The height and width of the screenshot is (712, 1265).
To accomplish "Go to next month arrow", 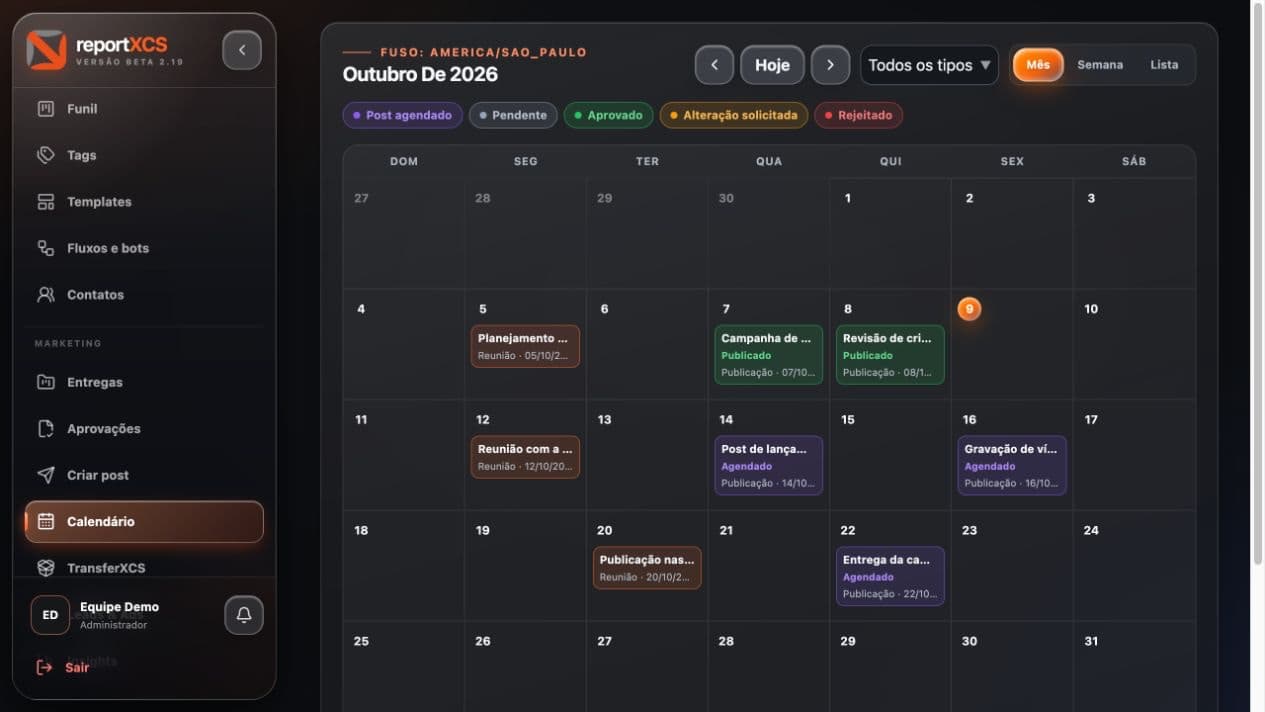I will (x=830, y=65).
